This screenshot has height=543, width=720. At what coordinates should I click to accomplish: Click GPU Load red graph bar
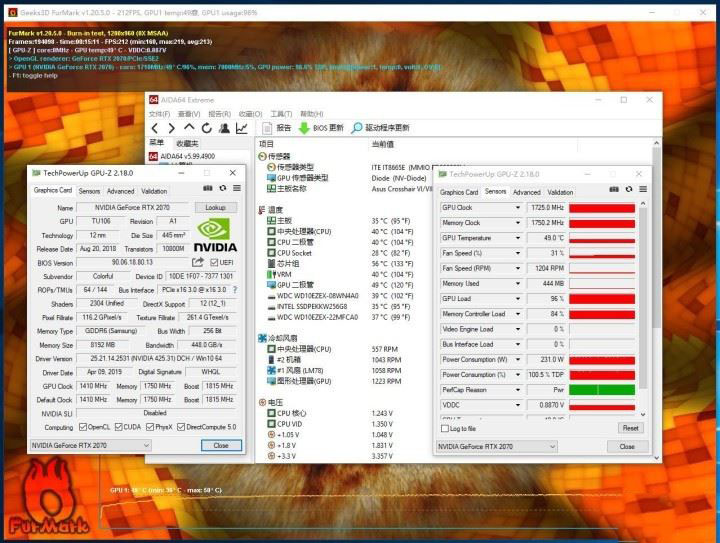[x=602, y=299]
